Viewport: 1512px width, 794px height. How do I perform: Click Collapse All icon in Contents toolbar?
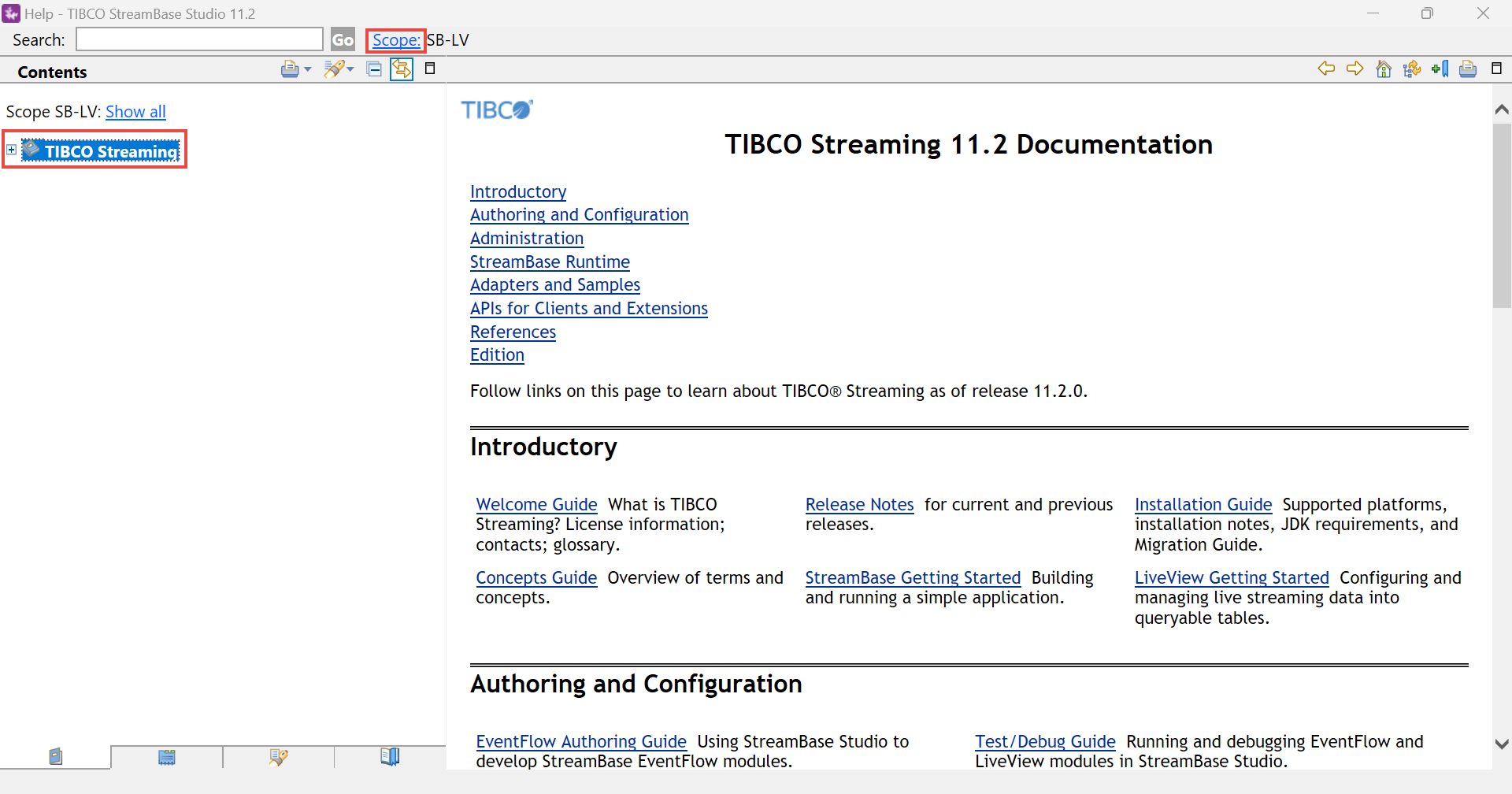[375, 69]
